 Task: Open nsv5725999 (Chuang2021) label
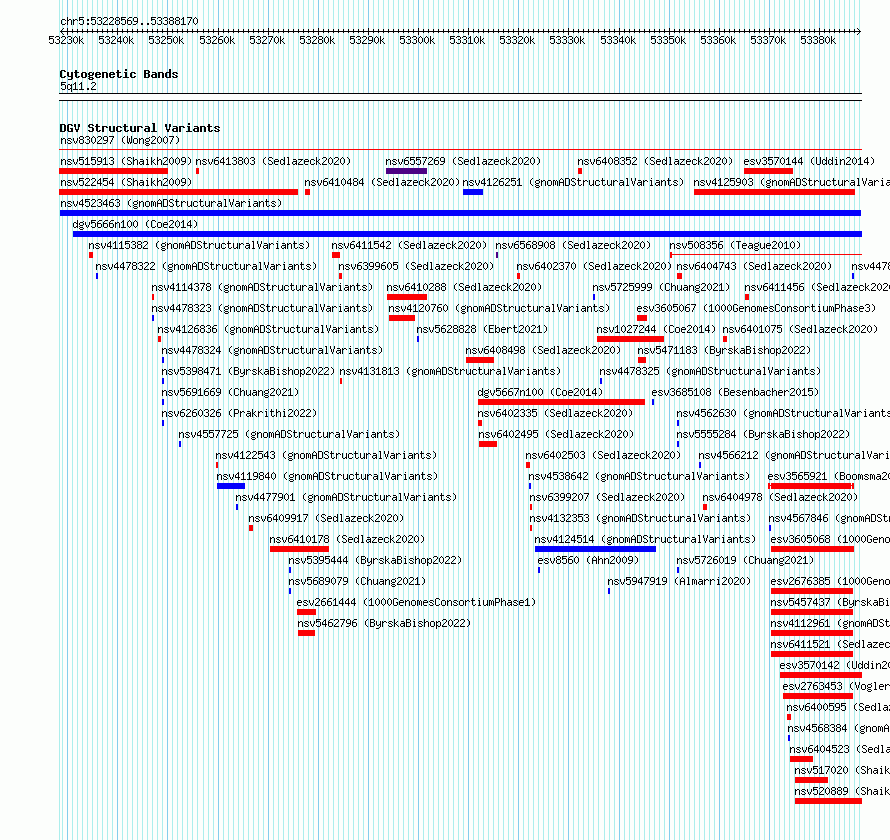point(661,287)
